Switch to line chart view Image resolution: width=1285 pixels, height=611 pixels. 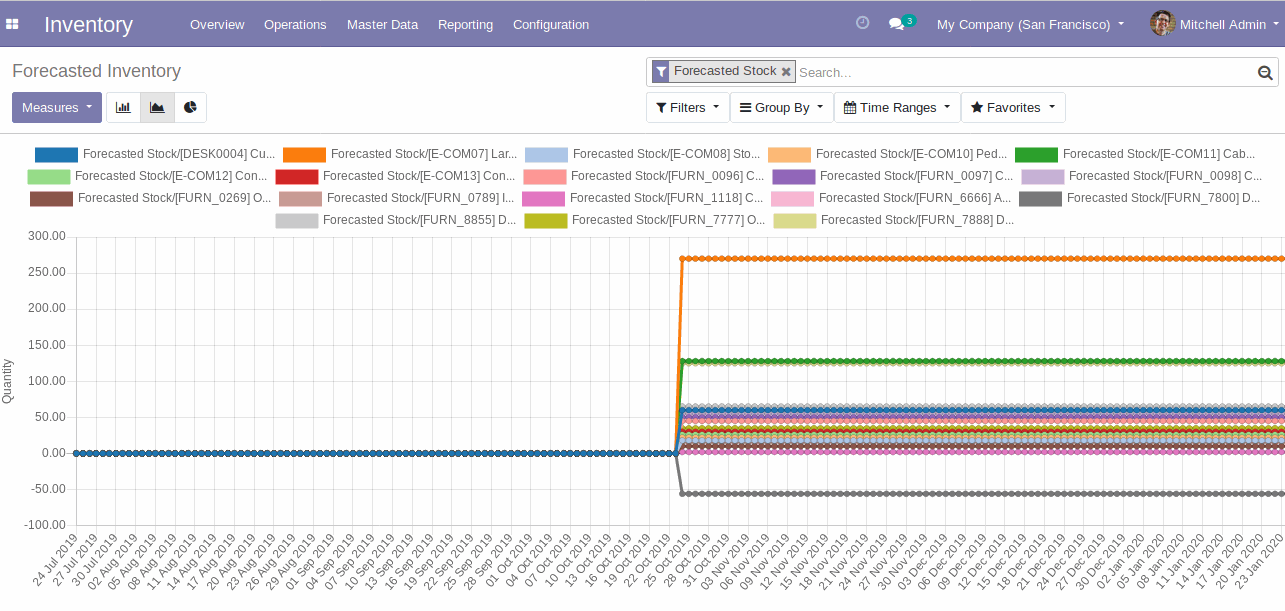[x=157, y=108]
